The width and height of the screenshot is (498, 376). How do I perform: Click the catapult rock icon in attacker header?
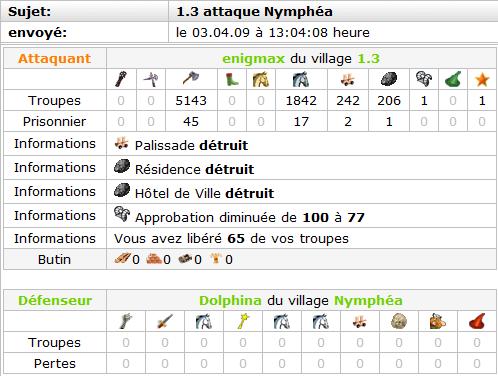click(x=389, y=79)
